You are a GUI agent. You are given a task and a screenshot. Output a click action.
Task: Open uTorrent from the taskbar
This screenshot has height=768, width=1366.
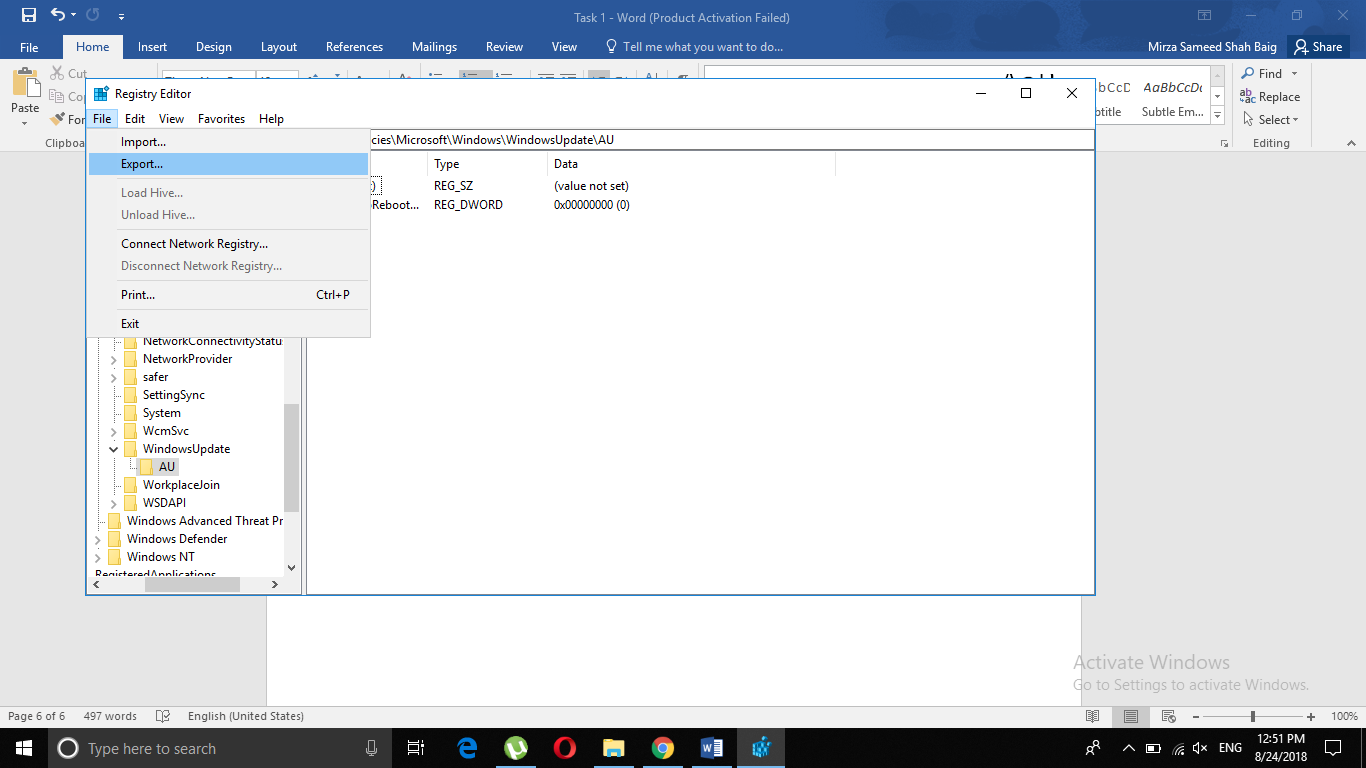(x=515, y=748)
